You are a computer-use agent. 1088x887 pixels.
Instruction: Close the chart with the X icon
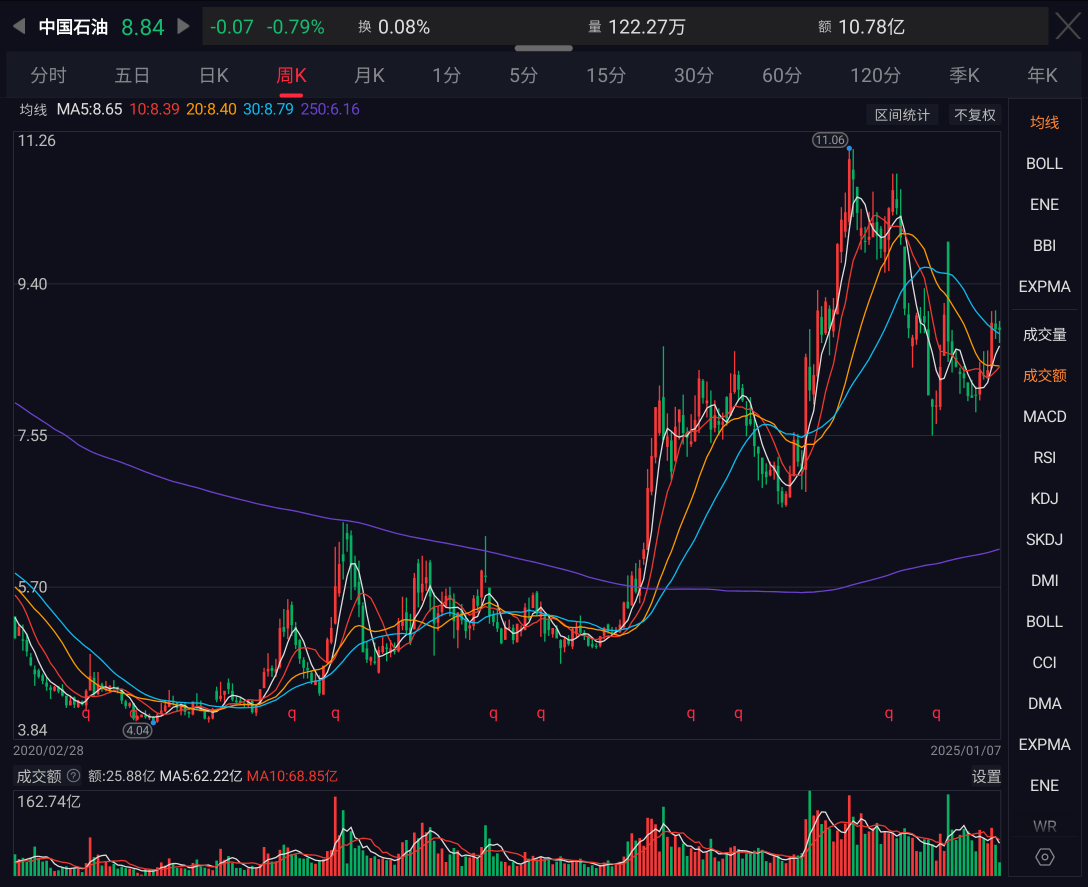[x=1069, y=26]
